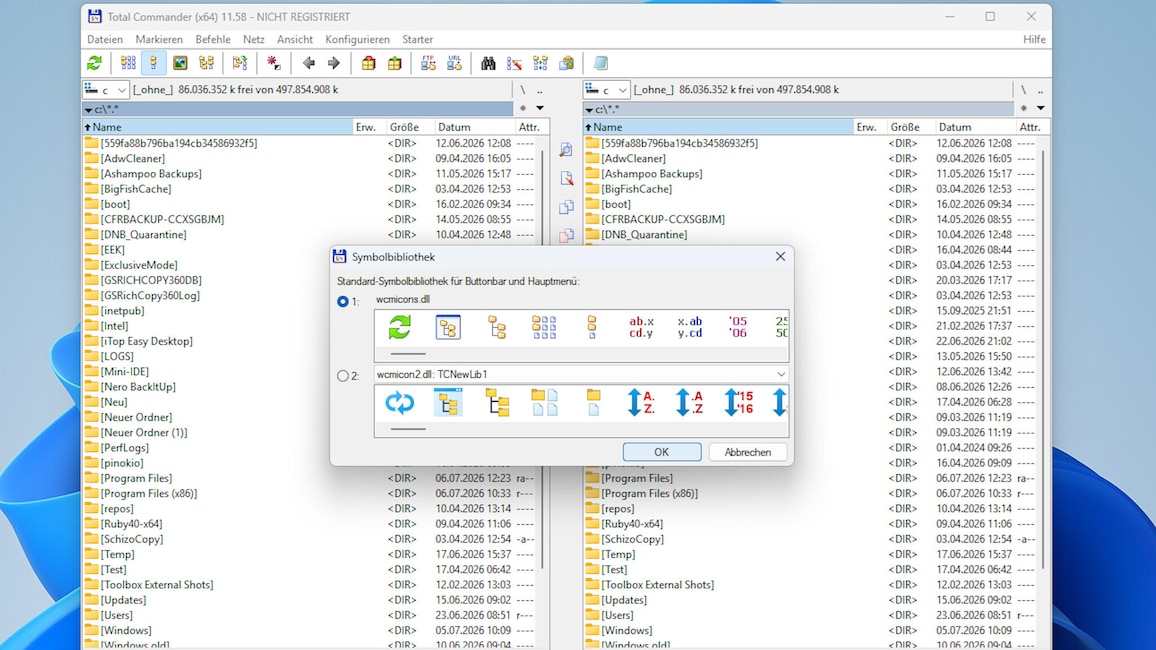Open the right panel drive 'c' dropdown
This screenshot has height=650, width=1156.
point(607,90)
